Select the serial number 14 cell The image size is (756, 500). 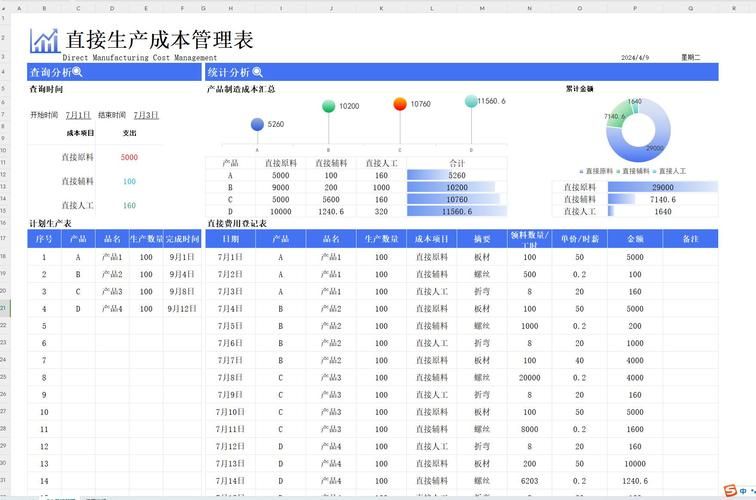[44, 481]
